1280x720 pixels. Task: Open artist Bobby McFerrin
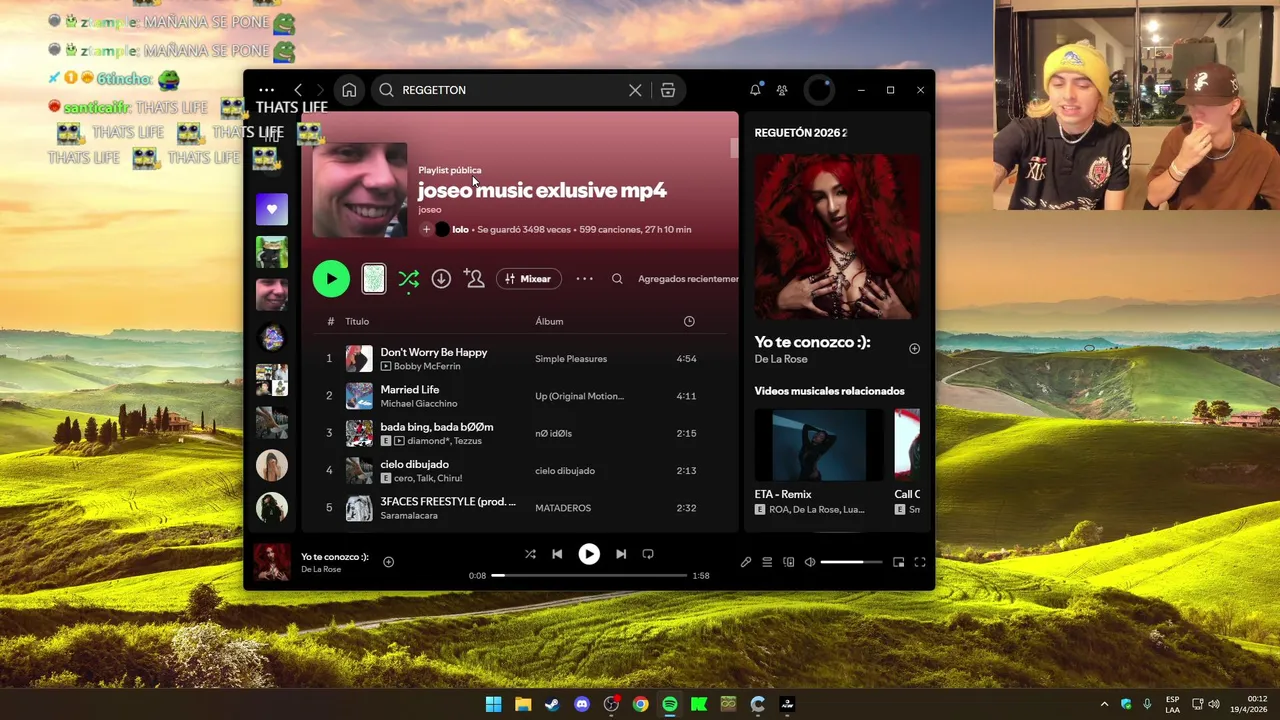pyautogui.click(x=427, y=366)
